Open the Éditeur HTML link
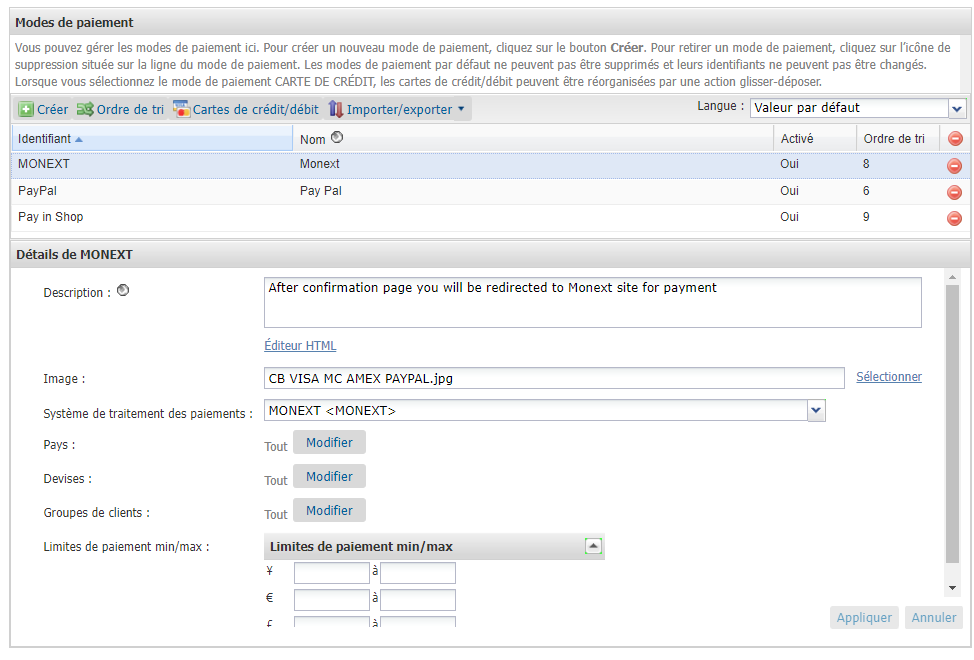 coord(300,346)
